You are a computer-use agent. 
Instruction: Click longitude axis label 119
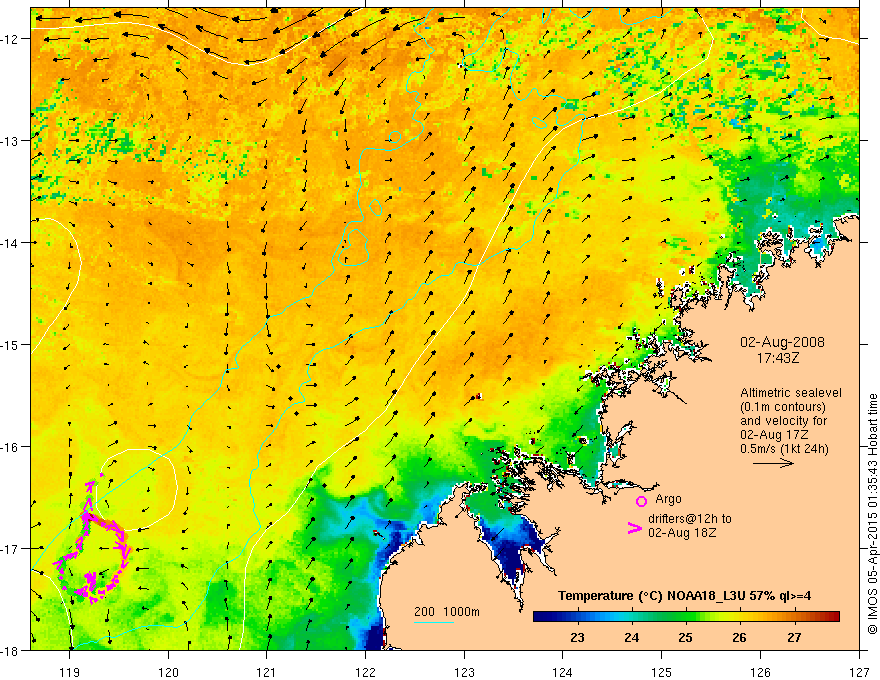tap(70, 672)
